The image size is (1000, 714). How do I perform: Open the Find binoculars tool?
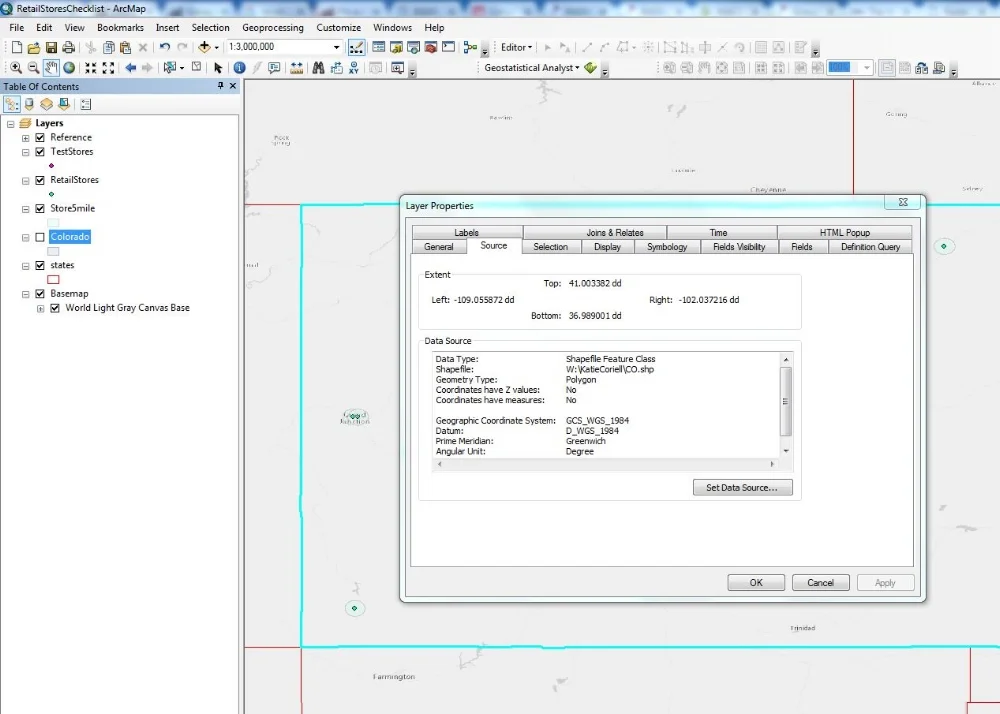(x=318, y=68)
